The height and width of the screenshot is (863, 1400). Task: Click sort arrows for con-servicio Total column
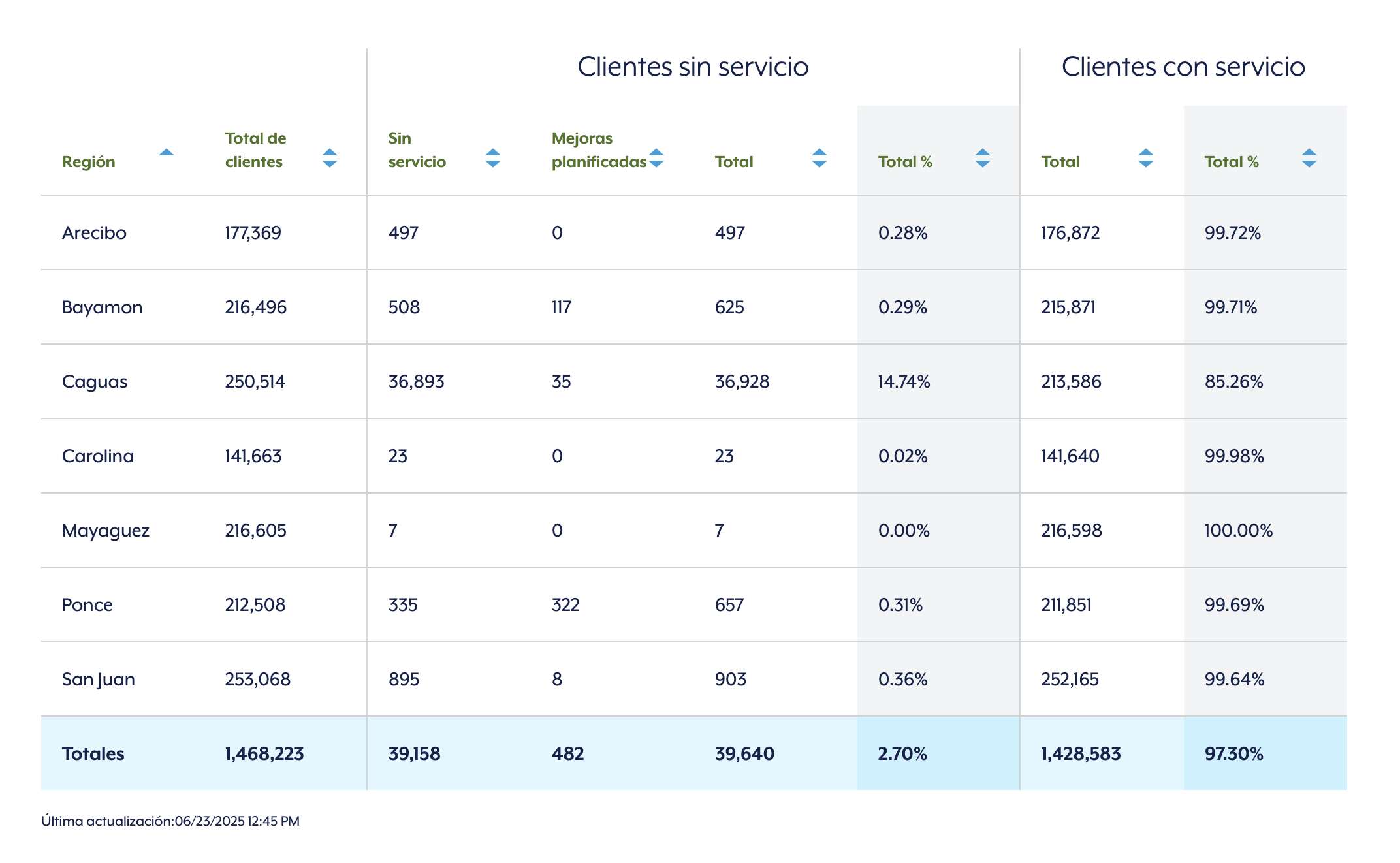click(x=1146, y=158)
